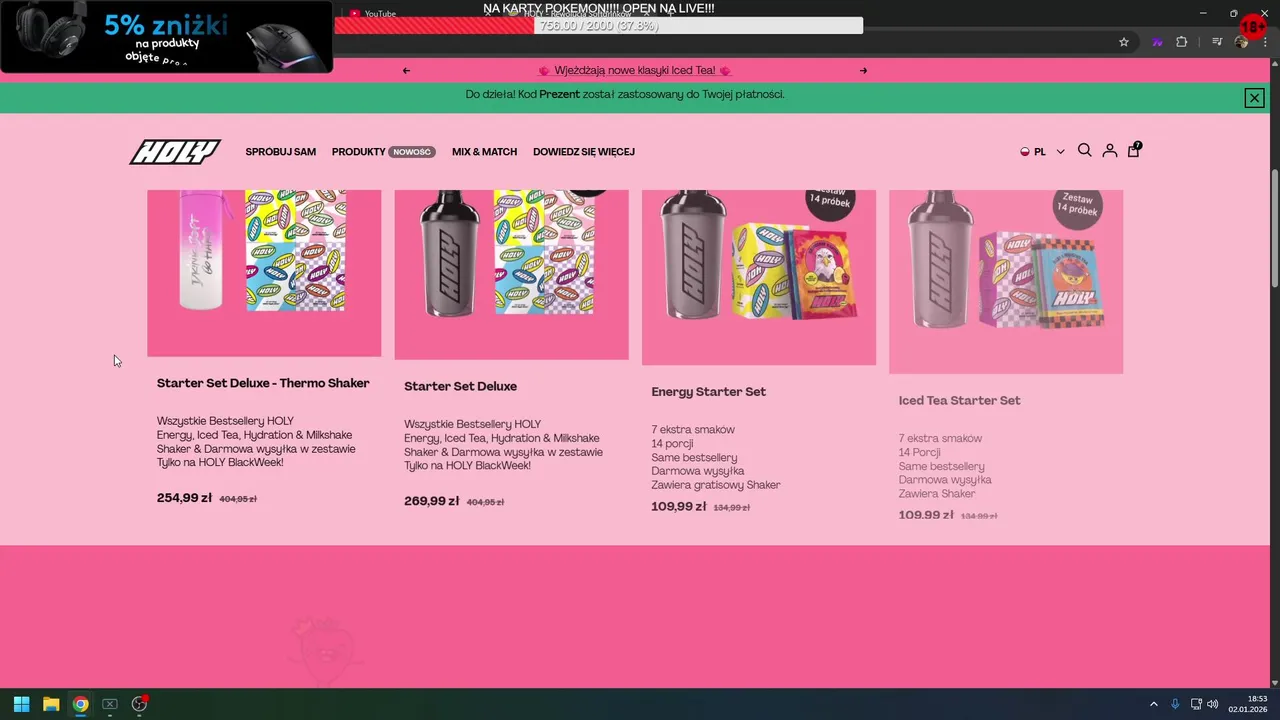Open the DOWIEDZ SIĘ WIĘCEJ menu

[x=584, y=152]
